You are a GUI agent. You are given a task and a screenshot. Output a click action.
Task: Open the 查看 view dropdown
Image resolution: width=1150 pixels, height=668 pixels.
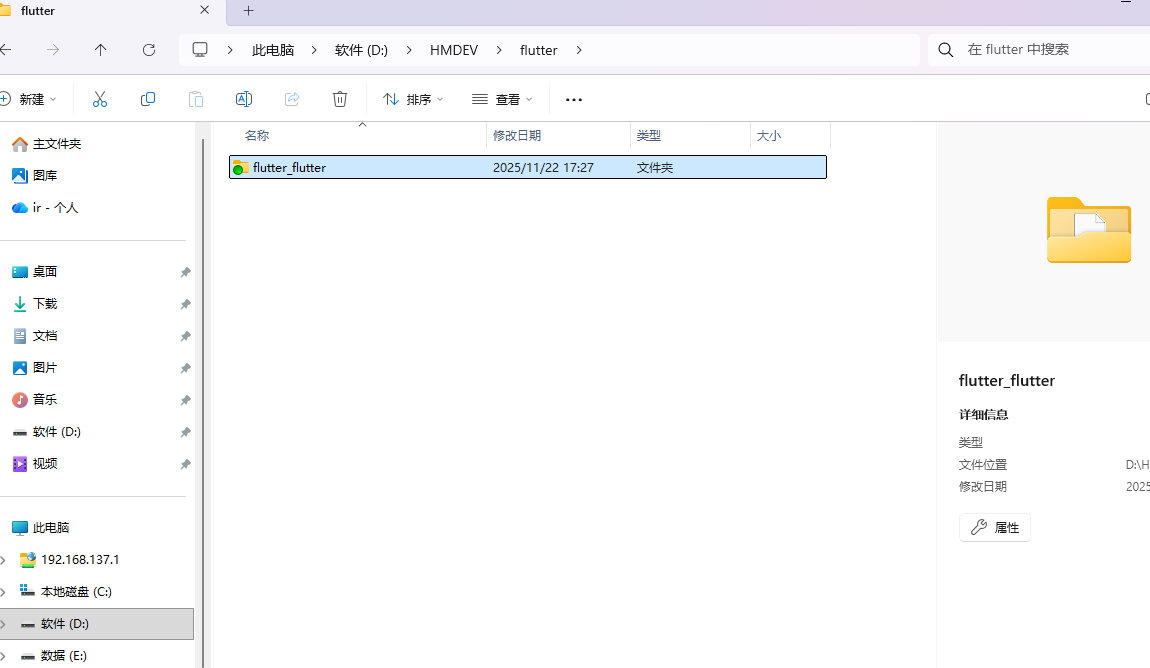(x=502, y=99)
